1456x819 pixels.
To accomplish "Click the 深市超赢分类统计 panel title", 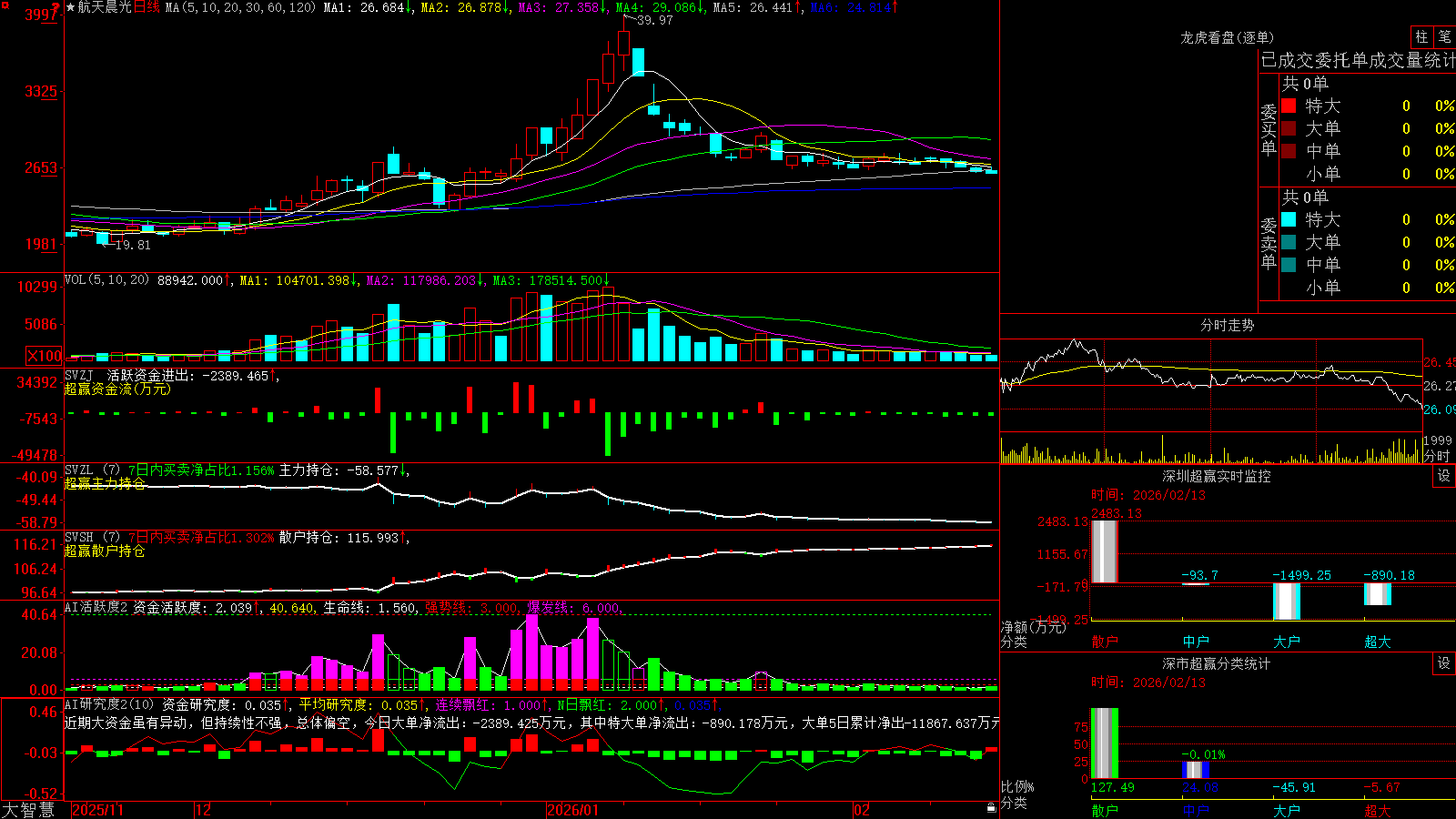I will click(x=1217, y=663).
